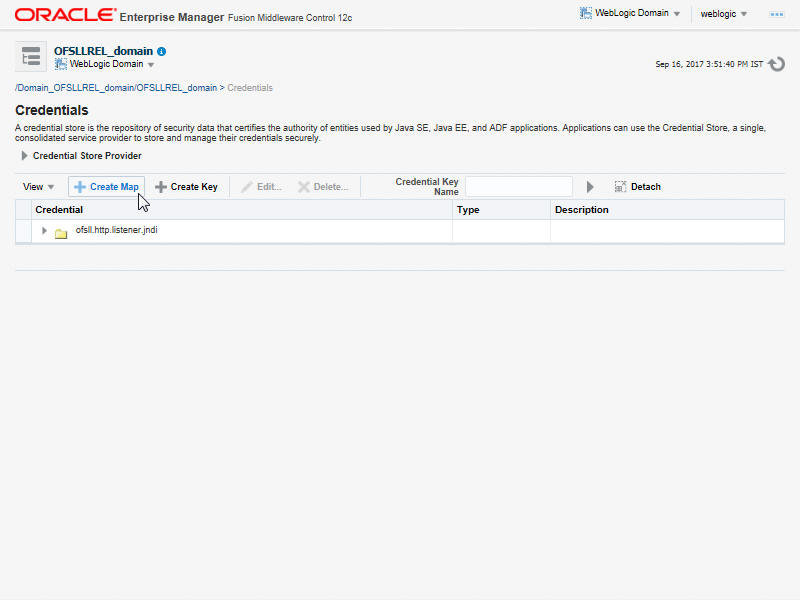The width and height of the screenshot is (800, 600).
Task: Focus the Credential Key Name input field
Action: (519, 187)
